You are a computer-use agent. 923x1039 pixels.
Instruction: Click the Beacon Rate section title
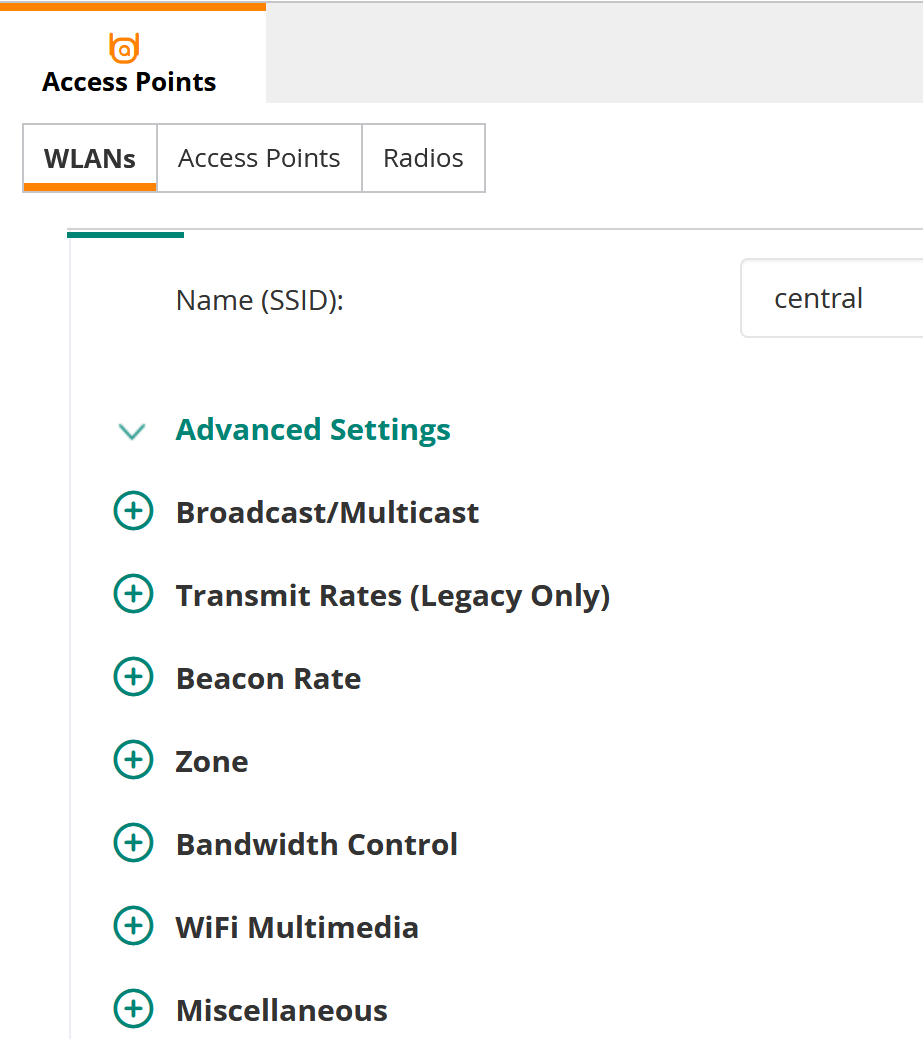(x=268, y=679)
